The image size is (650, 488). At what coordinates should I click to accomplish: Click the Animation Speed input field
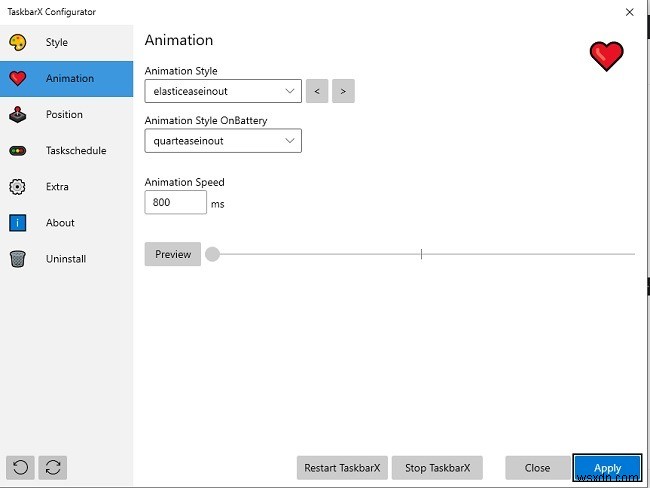tap(175, 202)
